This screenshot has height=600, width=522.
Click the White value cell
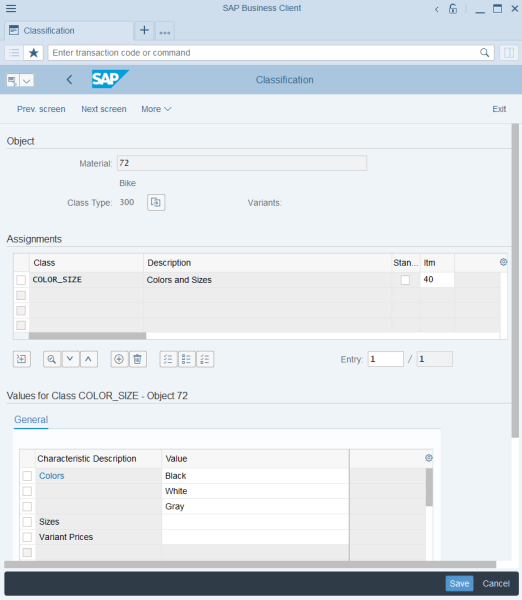tap(255, 491)
